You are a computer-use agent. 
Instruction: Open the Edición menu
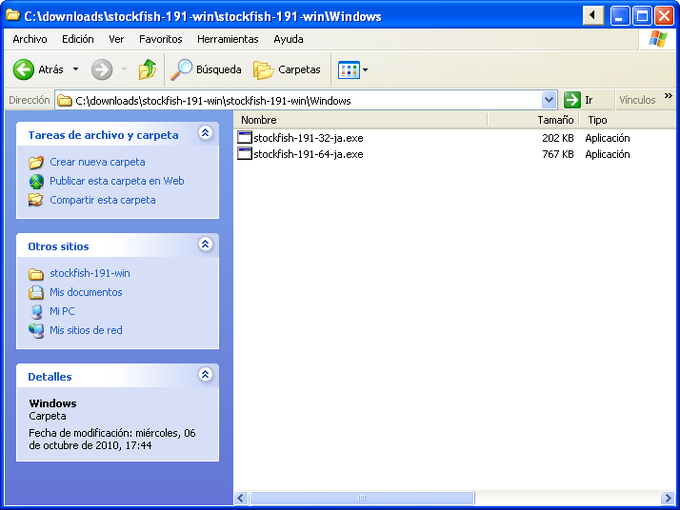click(78, 39)
